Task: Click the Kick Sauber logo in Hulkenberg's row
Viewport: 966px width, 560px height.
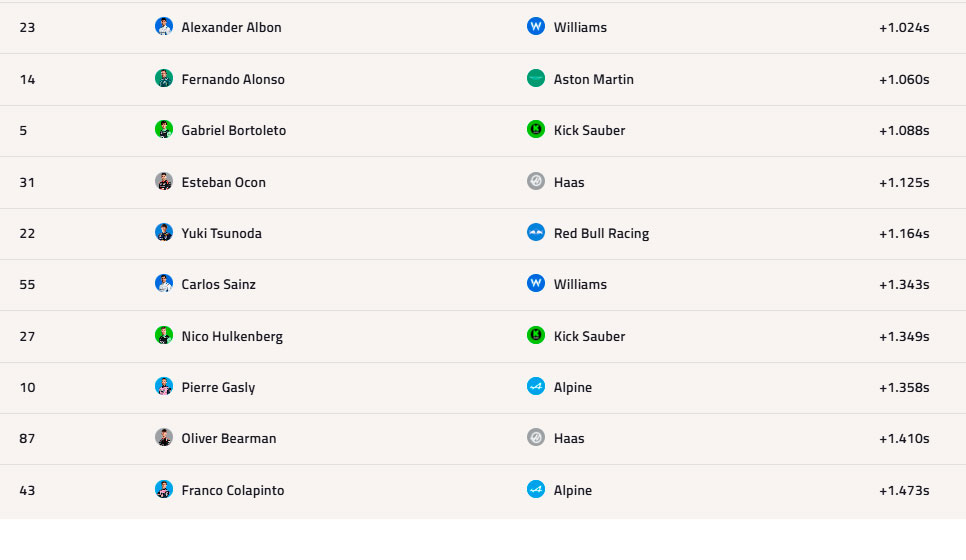Action: [x=536, y=336]
